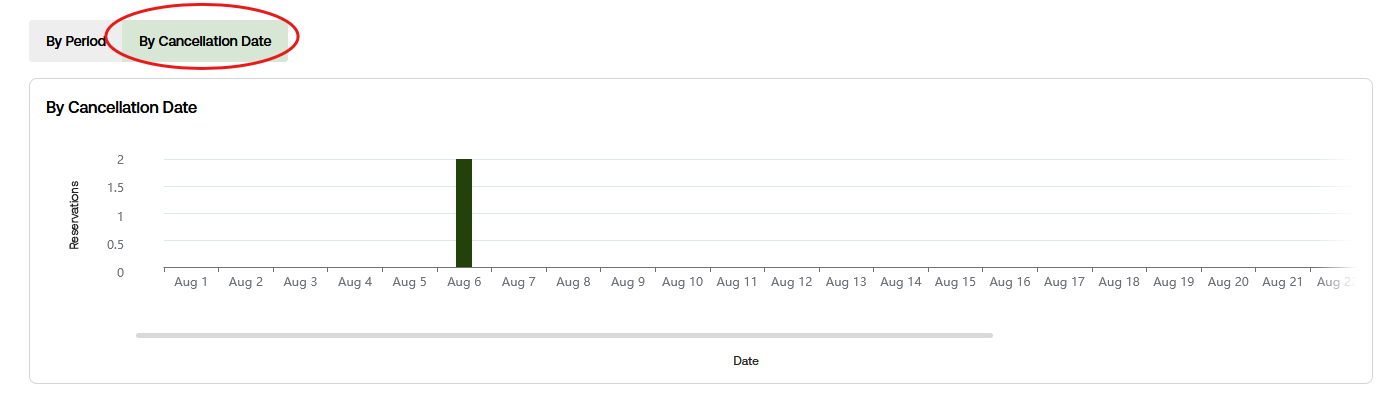Viewport: 1390px width, 418px height.
Task: Click the Reservations y-axis title
Action: [74, 215]
